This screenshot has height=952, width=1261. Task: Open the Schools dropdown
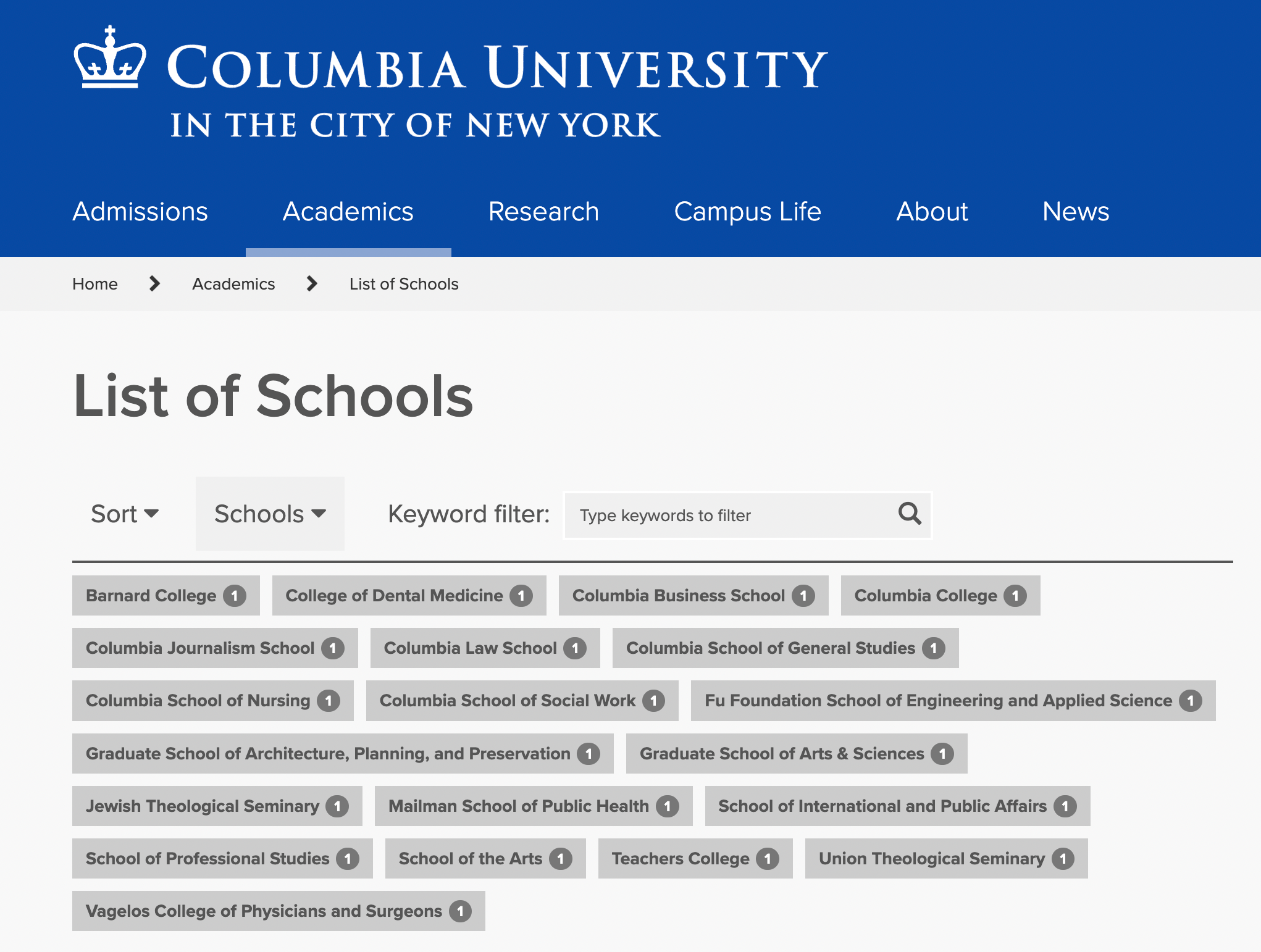point(270,514)
